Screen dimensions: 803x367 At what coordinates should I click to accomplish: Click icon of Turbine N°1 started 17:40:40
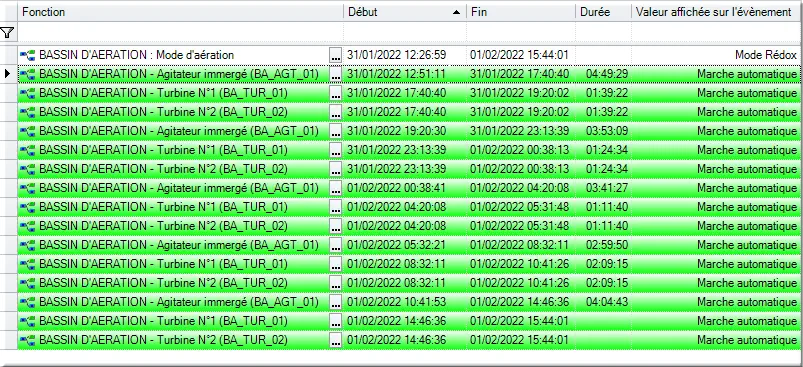28,93
